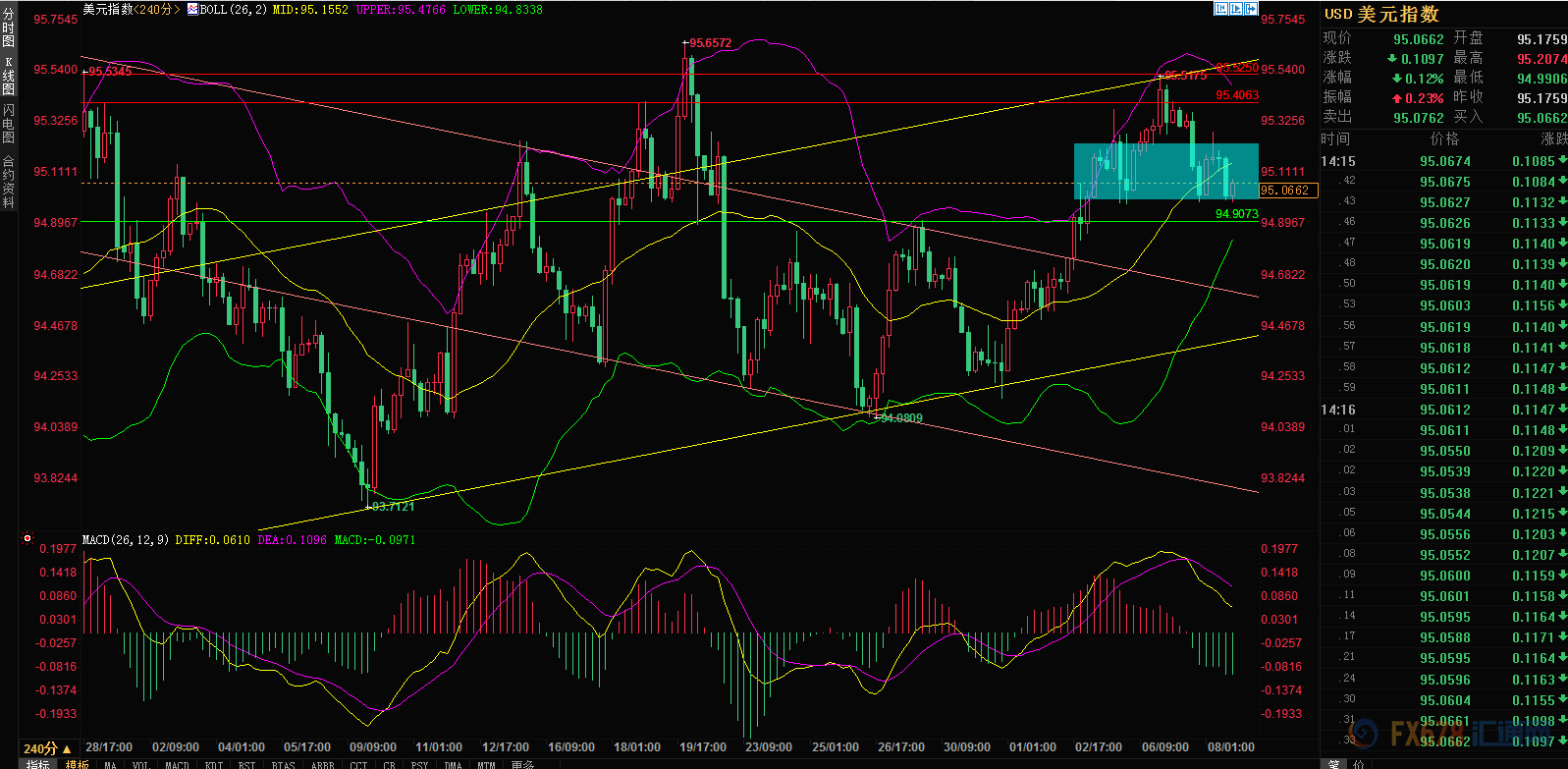Switch to 分时图 side tab
Viewport: 1568px width, 769px height.
[x=9, y=28]
